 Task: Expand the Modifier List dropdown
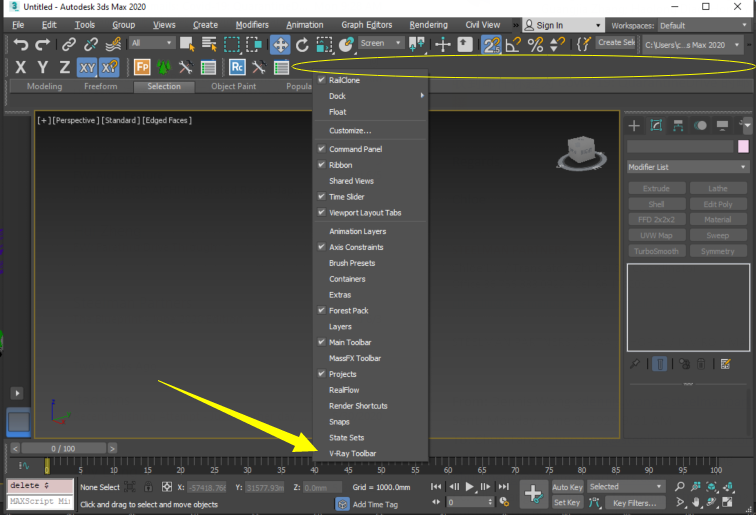pyautogui.click(x=688, y=167)
